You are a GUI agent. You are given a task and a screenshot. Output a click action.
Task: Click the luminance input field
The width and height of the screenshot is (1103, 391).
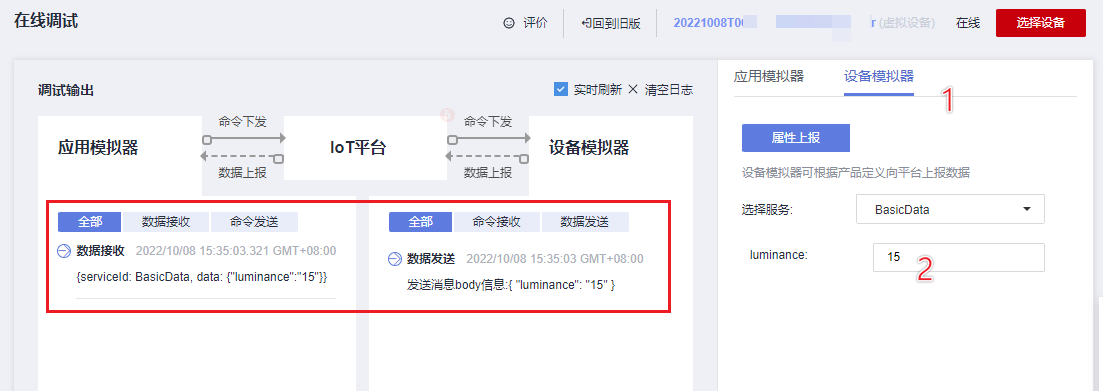pyautogui.click(x=959, y=257)
